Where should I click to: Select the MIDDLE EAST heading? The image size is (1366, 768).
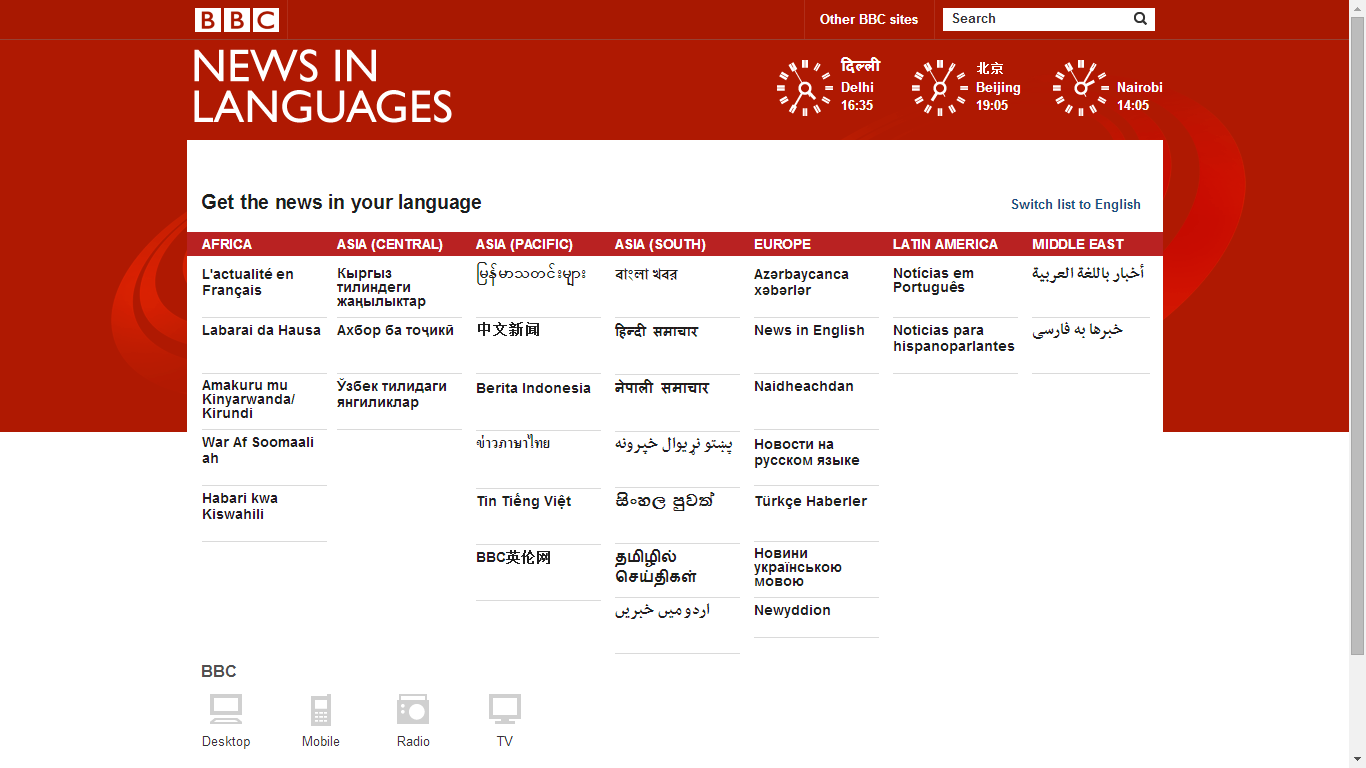(x=1078, y=244)
